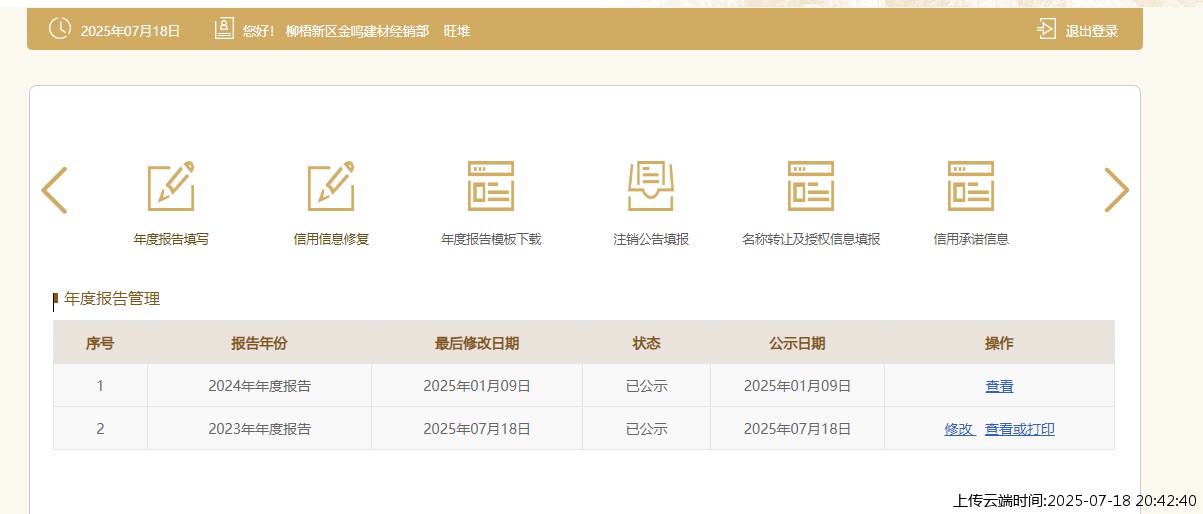Show previous items with left chevron
Viewport: 1203px width, 514px height.
[54, 190]
